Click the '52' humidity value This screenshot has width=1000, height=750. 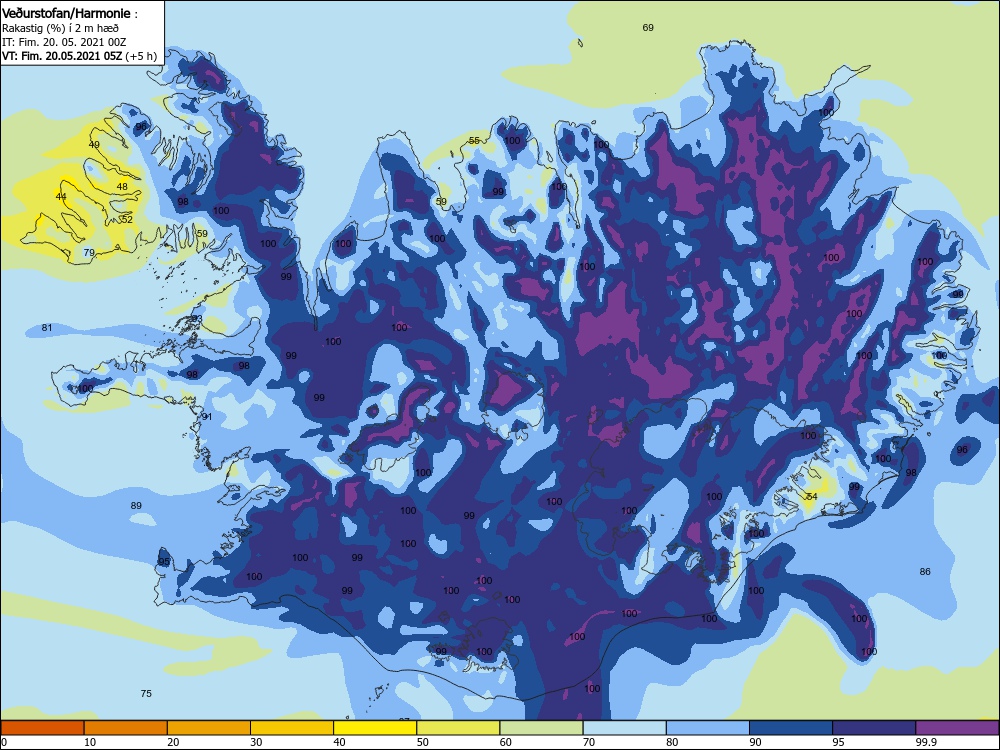click(128, 219)
